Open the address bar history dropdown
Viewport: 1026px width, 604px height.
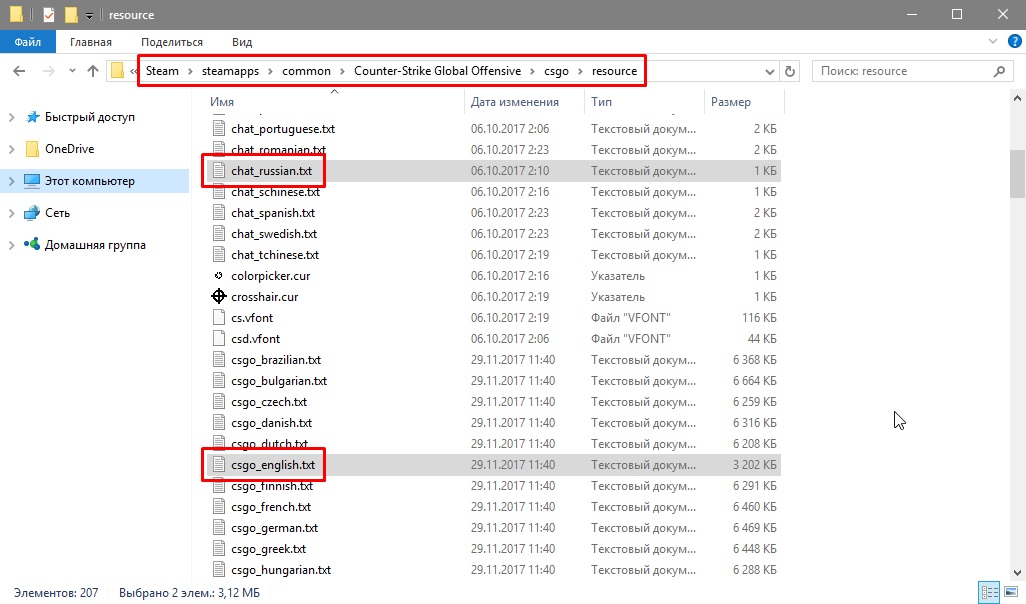coord(770,71)
